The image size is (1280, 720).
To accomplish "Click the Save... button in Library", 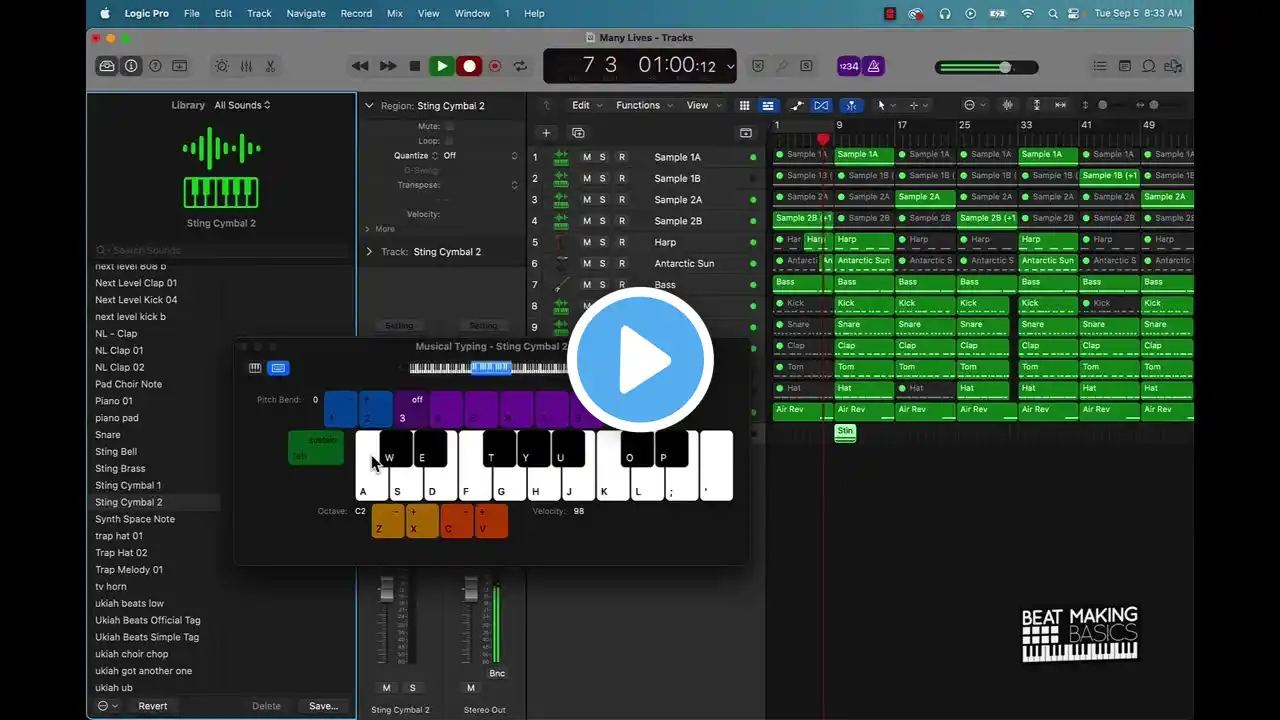I will [323, 706].
